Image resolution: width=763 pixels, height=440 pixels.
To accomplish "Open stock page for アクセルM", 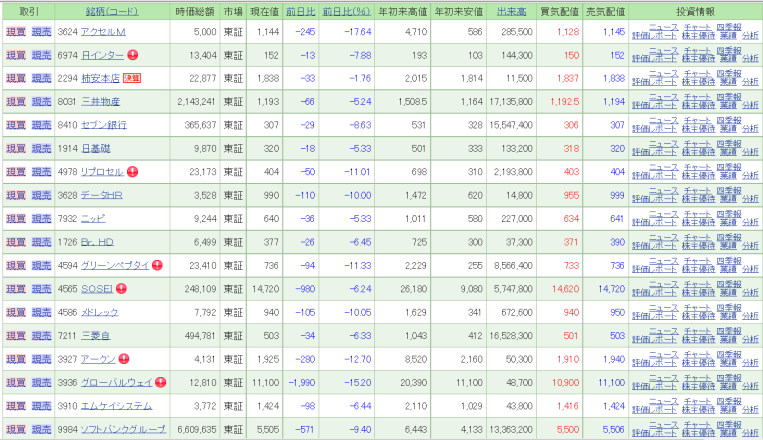I will click(103, 32).
